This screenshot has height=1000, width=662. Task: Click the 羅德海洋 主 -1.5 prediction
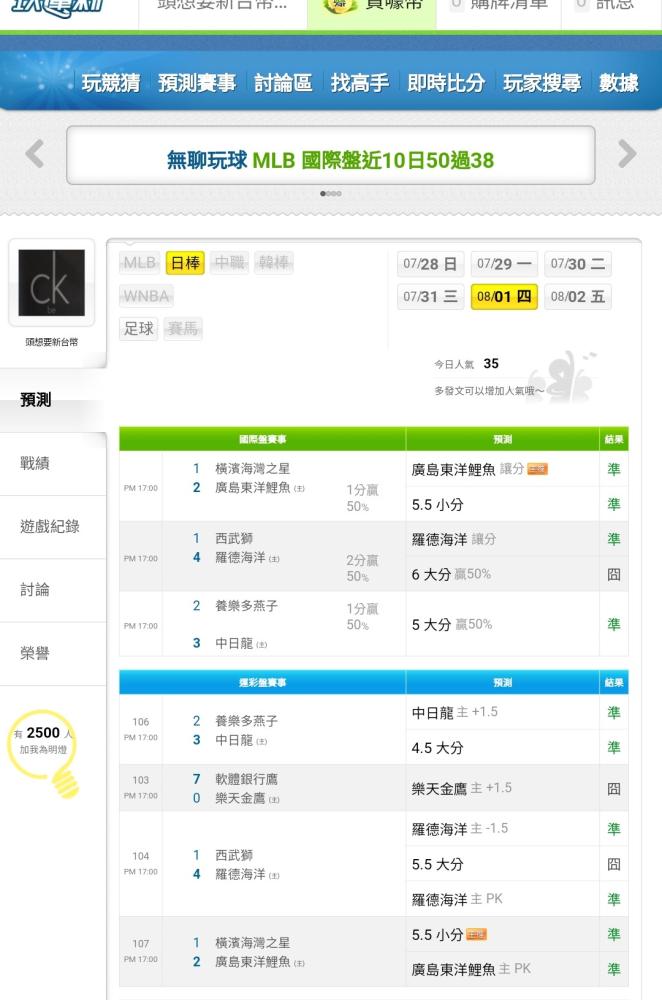point(460,829)
